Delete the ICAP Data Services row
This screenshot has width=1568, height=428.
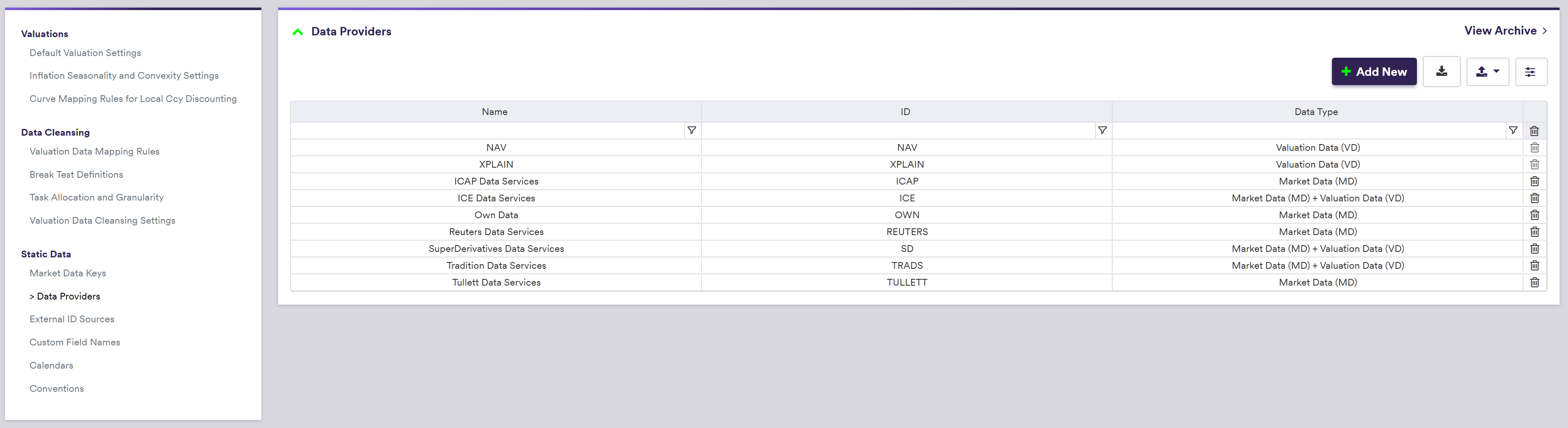(x=1534, y=182)
